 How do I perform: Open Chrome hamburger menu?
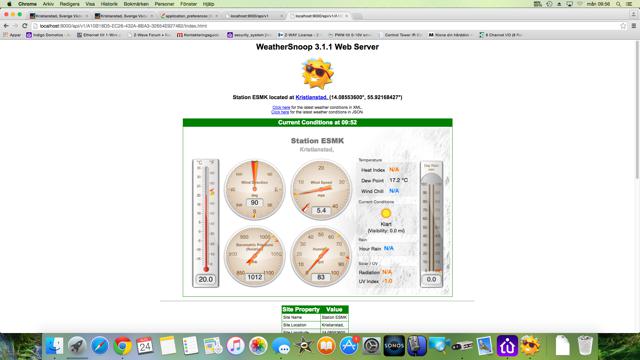634,26
